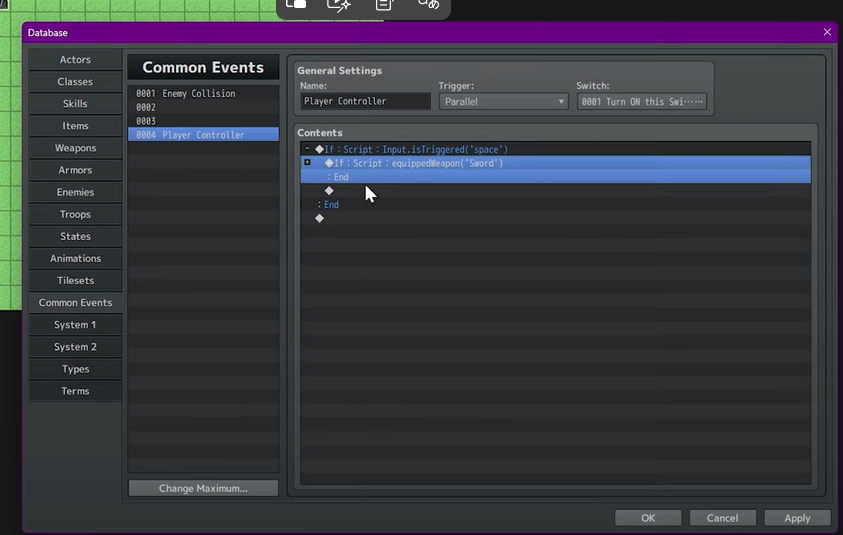843x535 pixels.
Task: Close the Database window with the X
Action: [x=827, y=32]
